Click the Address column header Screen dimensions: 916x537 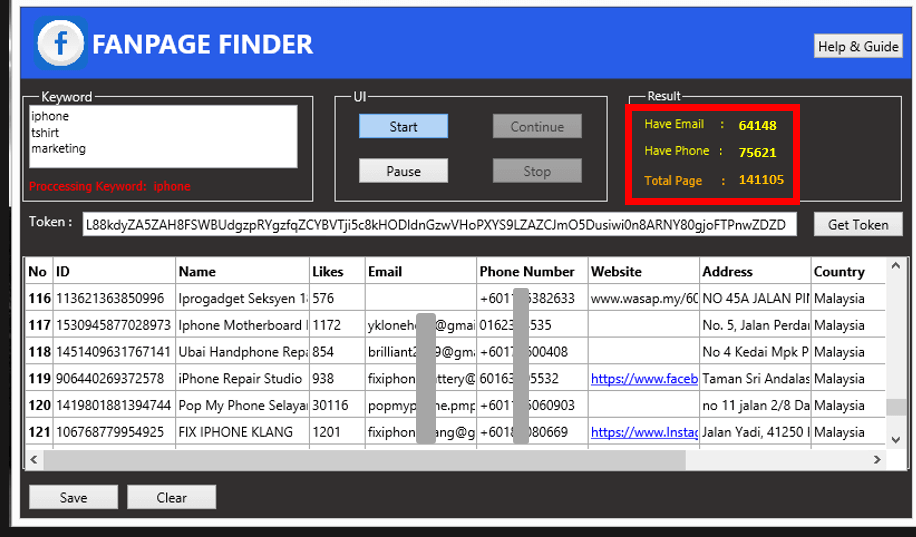pyautogui.click(x=755, y=272)
